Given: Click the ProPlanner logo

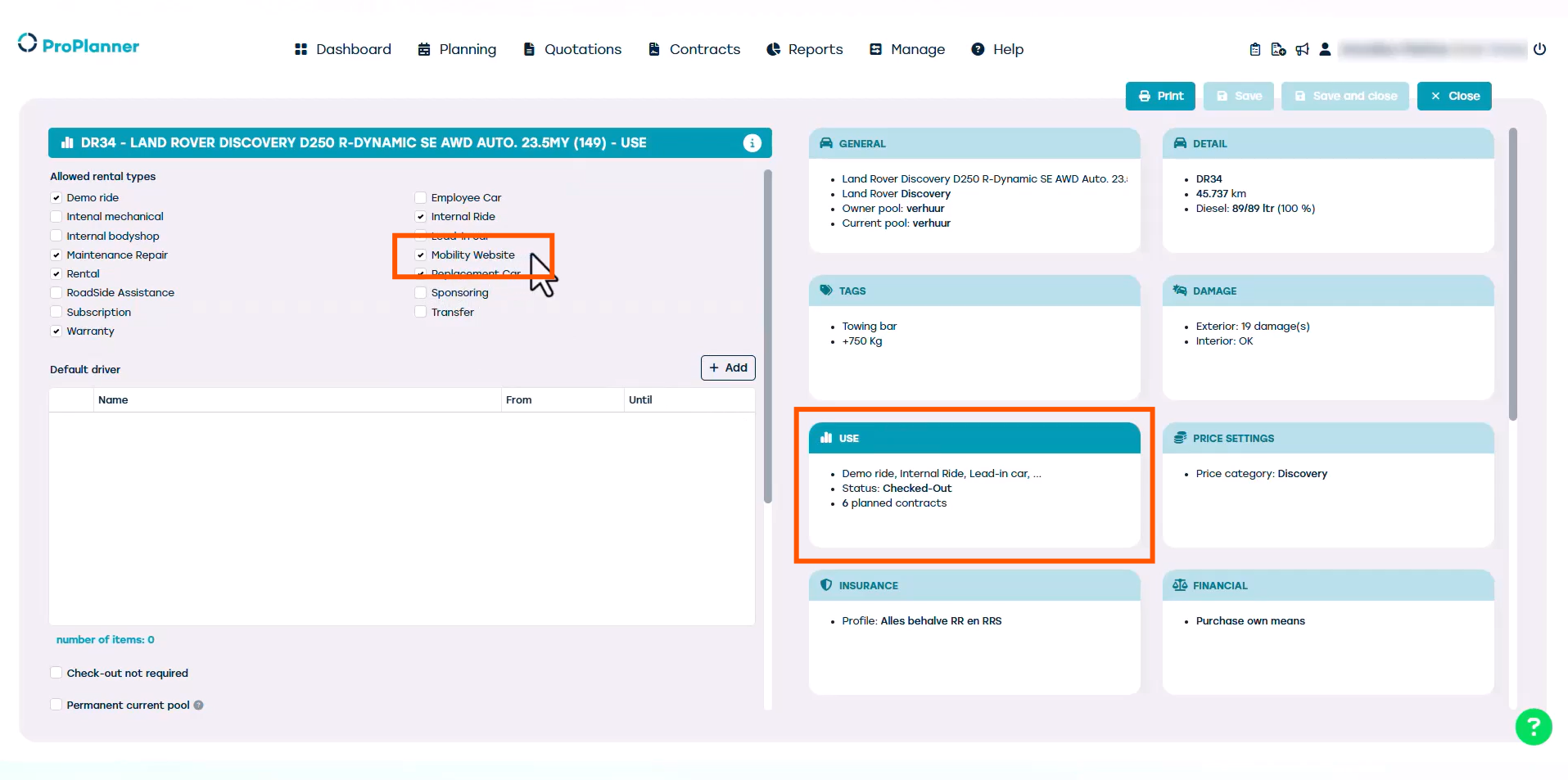Looking at the screenshot, I should coord(79,45).
